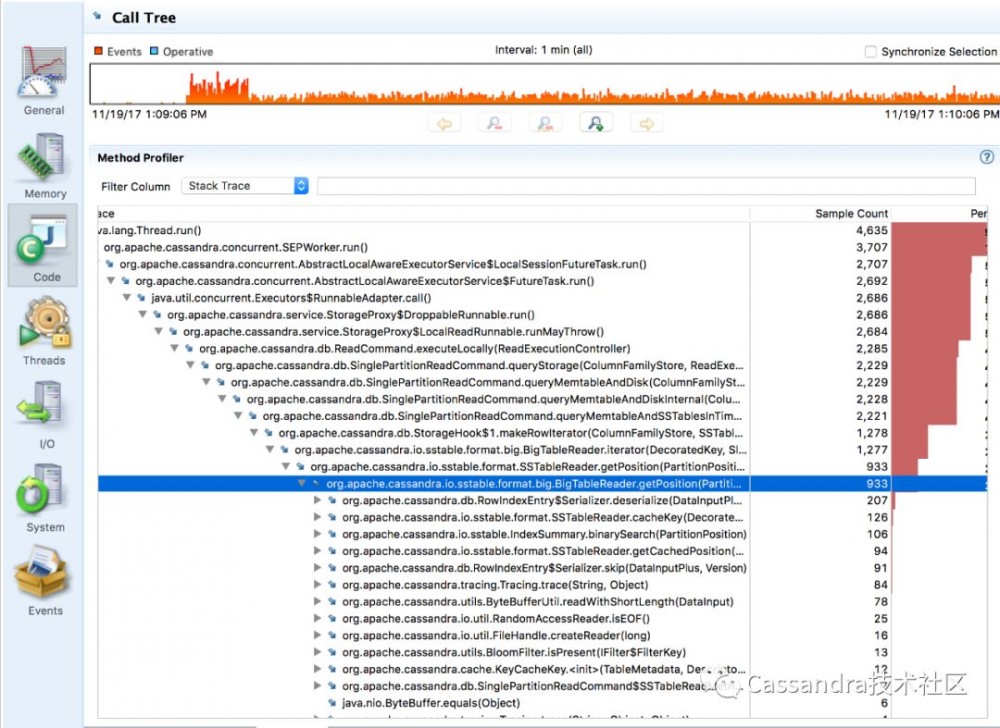Collapse the SinglePartitionReadCommand.queryStorage node
This screenshot has width=1000, height=728.
[191, 365]
